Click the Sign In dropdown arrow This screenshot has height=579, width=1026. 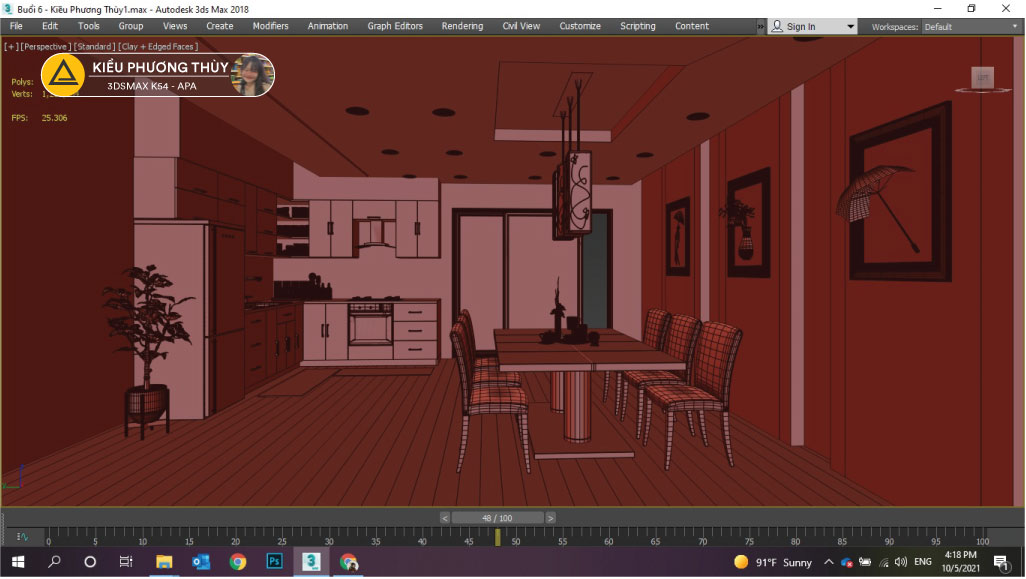(x=851, y=27)
